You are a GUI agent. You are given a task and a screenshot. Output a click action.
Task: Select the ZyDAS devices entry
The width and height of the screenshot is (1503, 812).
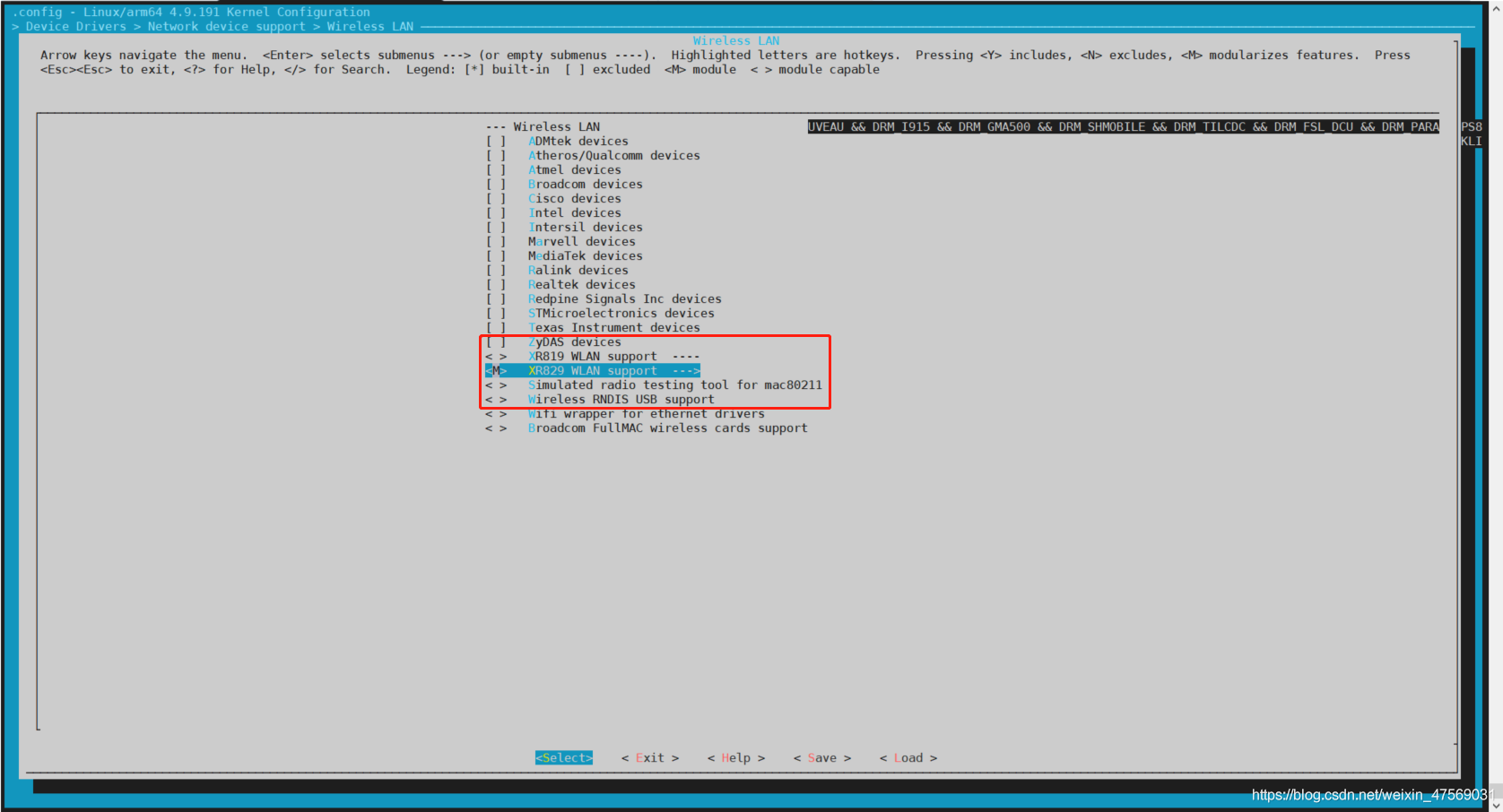coord(575,342)
